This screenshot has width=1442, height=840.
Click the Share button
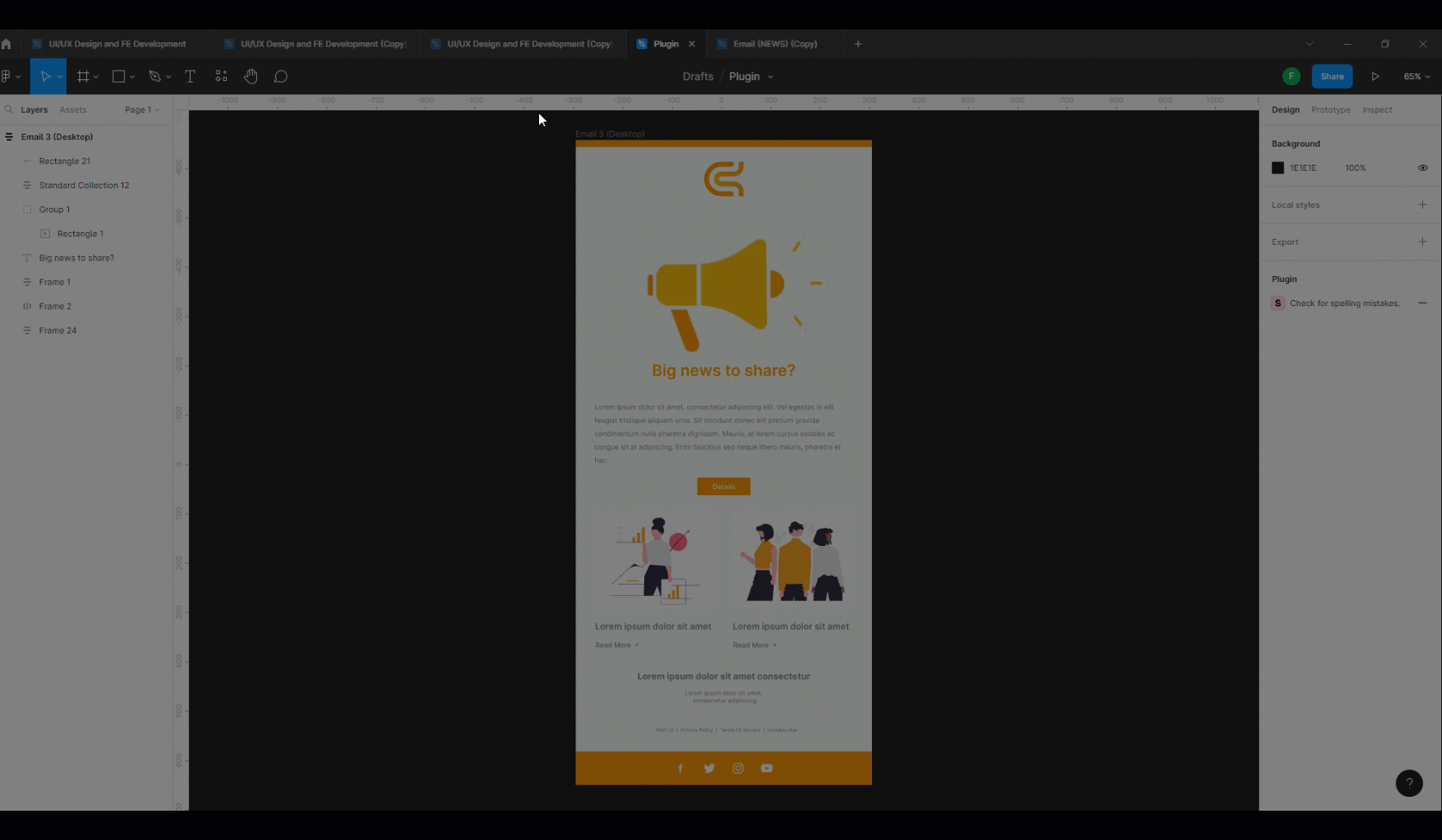1332,76
